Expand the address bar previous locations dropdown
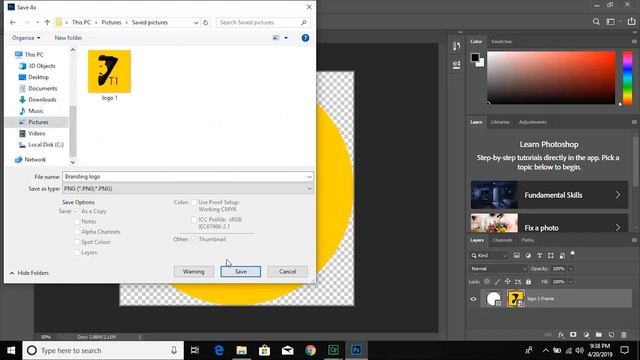This screenshot has width=640, height=360. coord(196,23)
